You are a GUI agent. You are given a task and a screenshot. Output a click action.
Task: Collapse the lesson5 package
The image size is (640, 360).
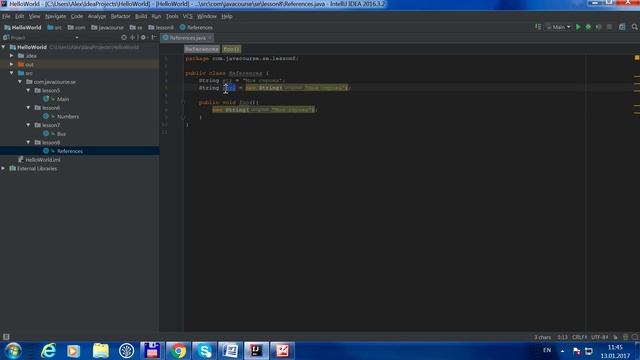pyautogui.click(x=29, y=90)
